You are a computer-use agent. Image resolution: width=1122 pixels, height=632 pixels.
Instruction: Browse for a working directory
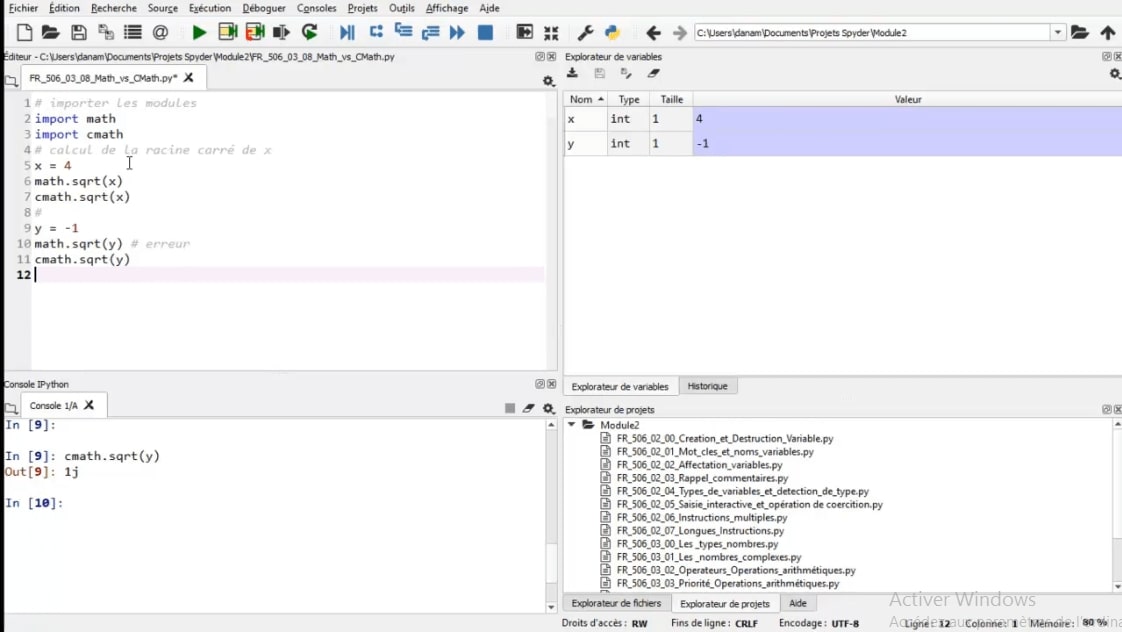click(x=1080, y=32)
